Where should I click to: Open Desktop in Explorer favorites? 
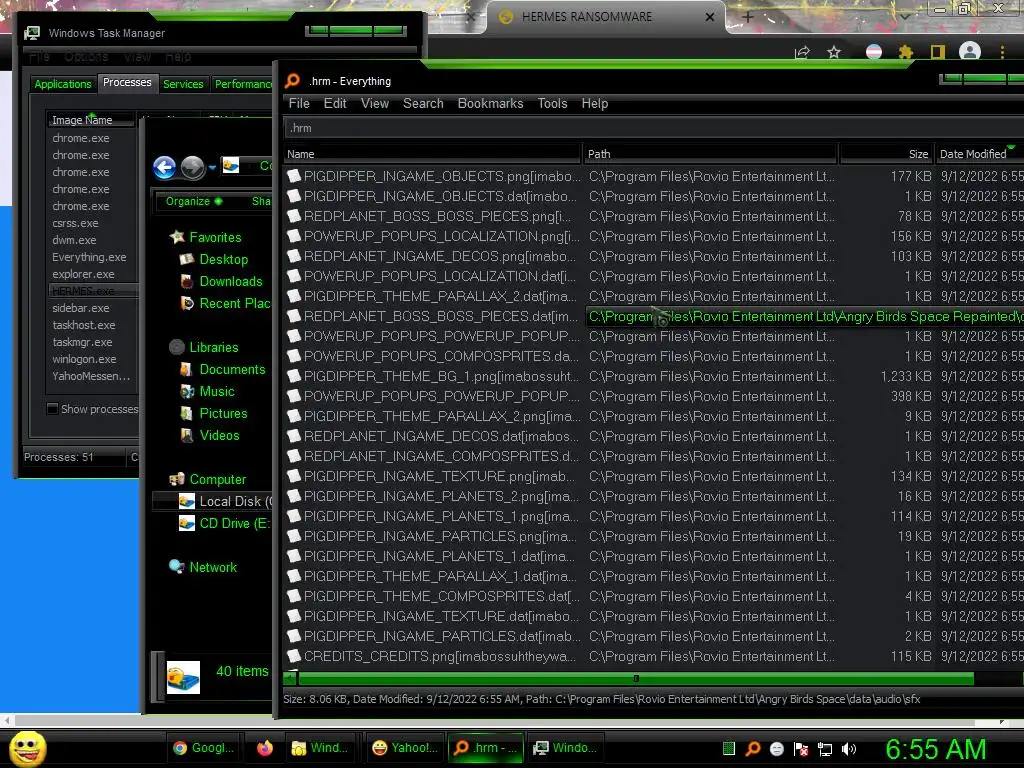coord(214,259)
